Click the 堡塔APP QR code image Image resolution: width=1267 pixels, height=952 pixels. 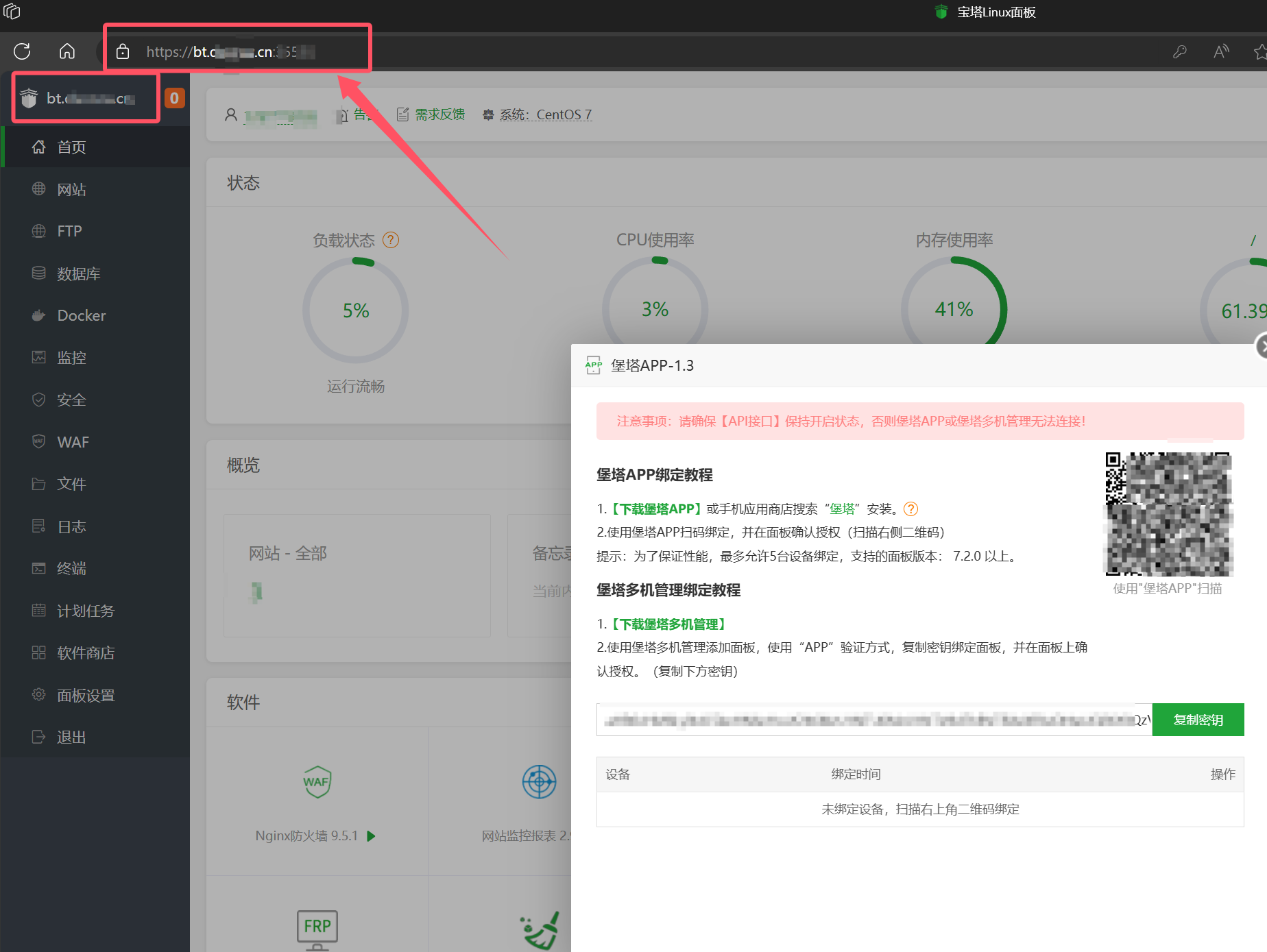(1168, 513)
